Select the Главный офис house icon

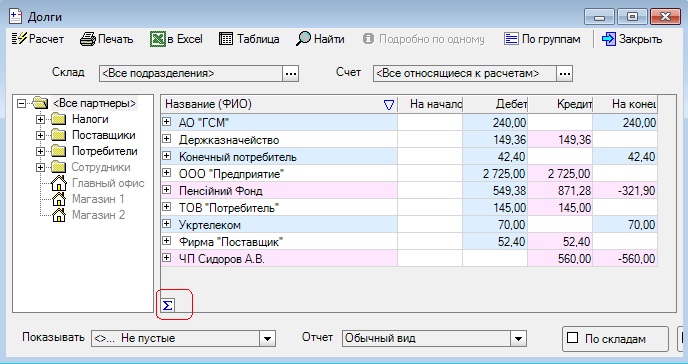coord(58,183)
